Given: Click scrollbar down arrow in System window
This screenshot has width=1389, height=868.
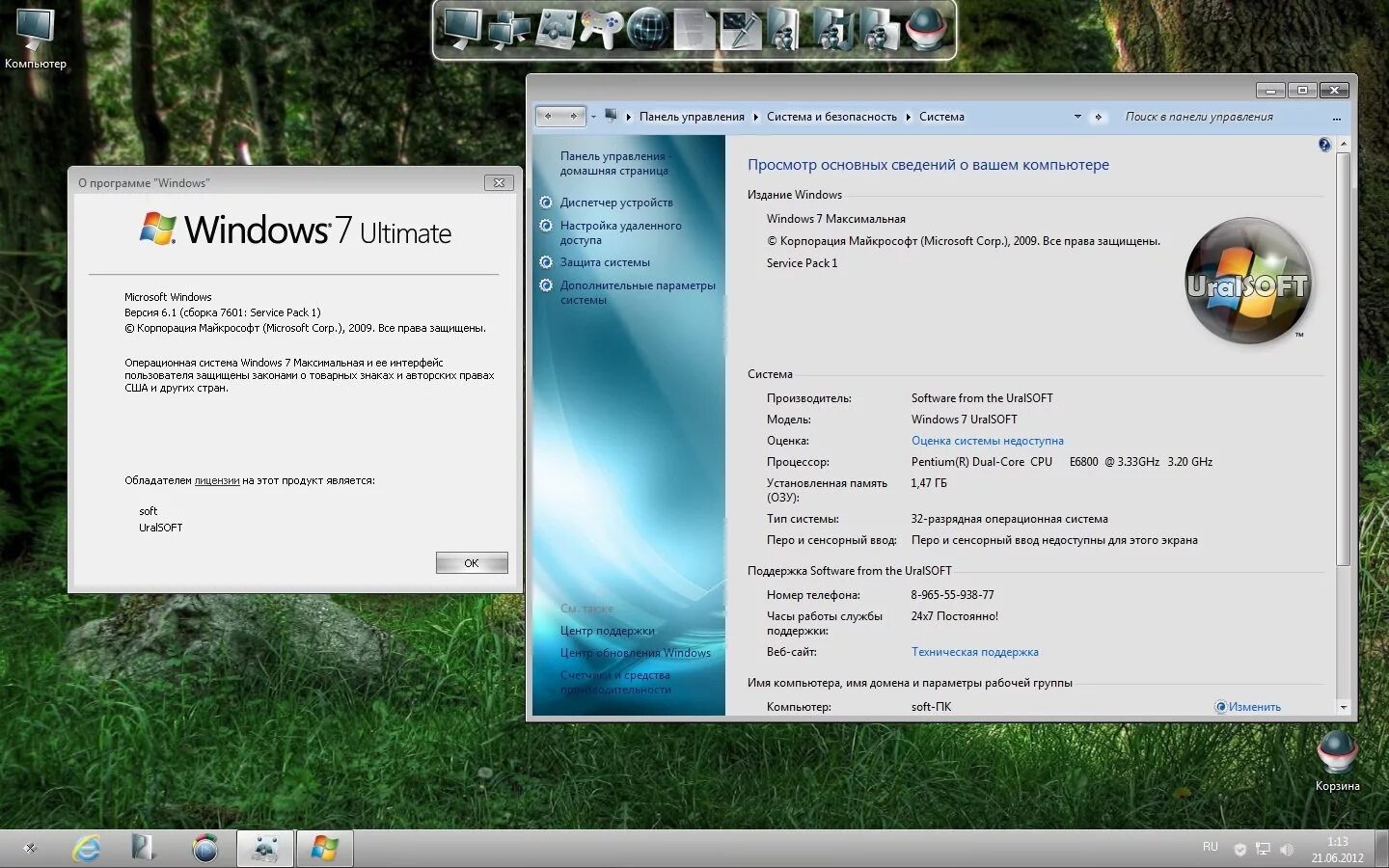Looking at the screenshot, I should [1343, 707].
